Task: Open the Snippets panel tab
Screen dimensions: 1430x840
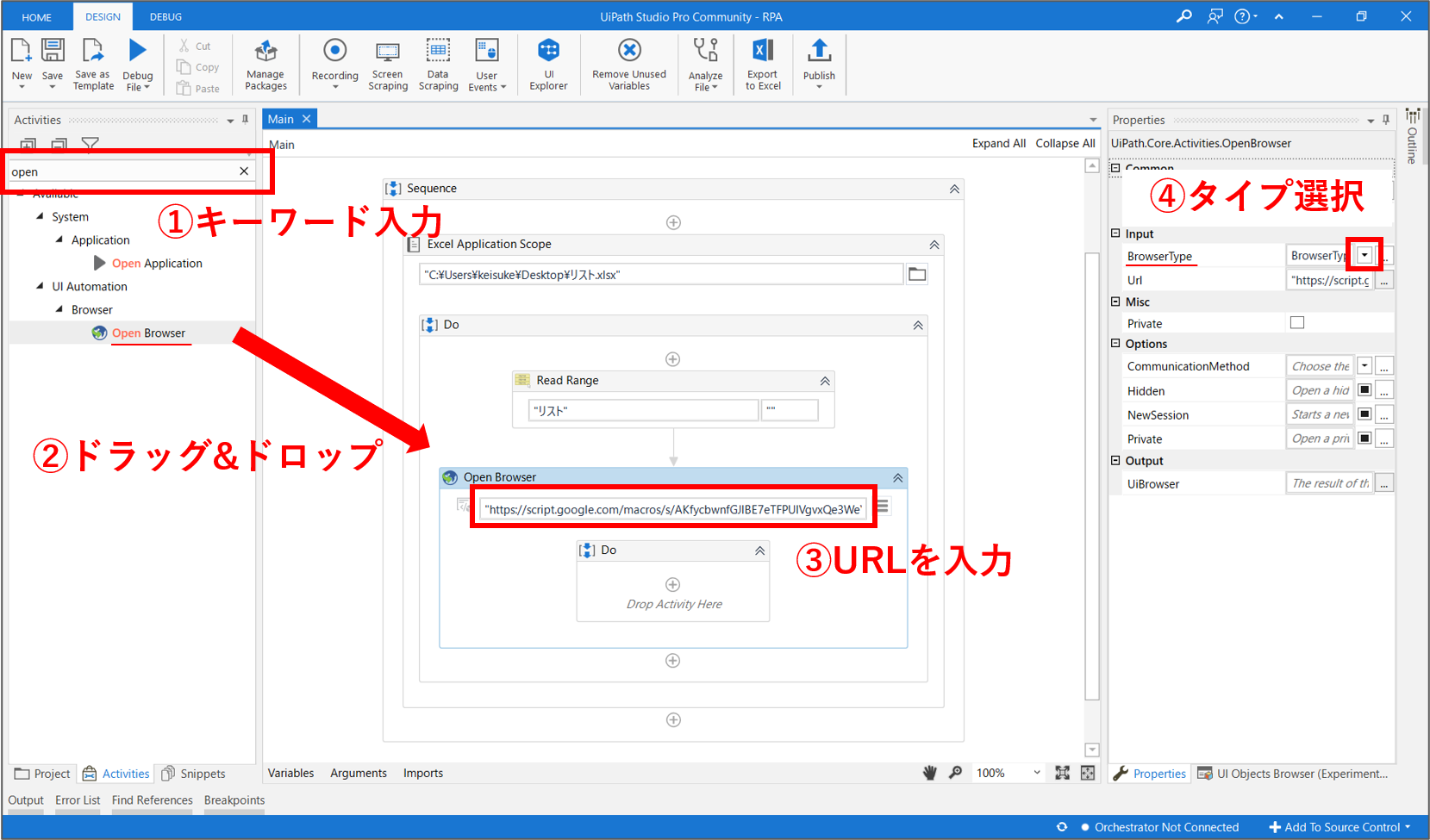Action: [194, 774]
